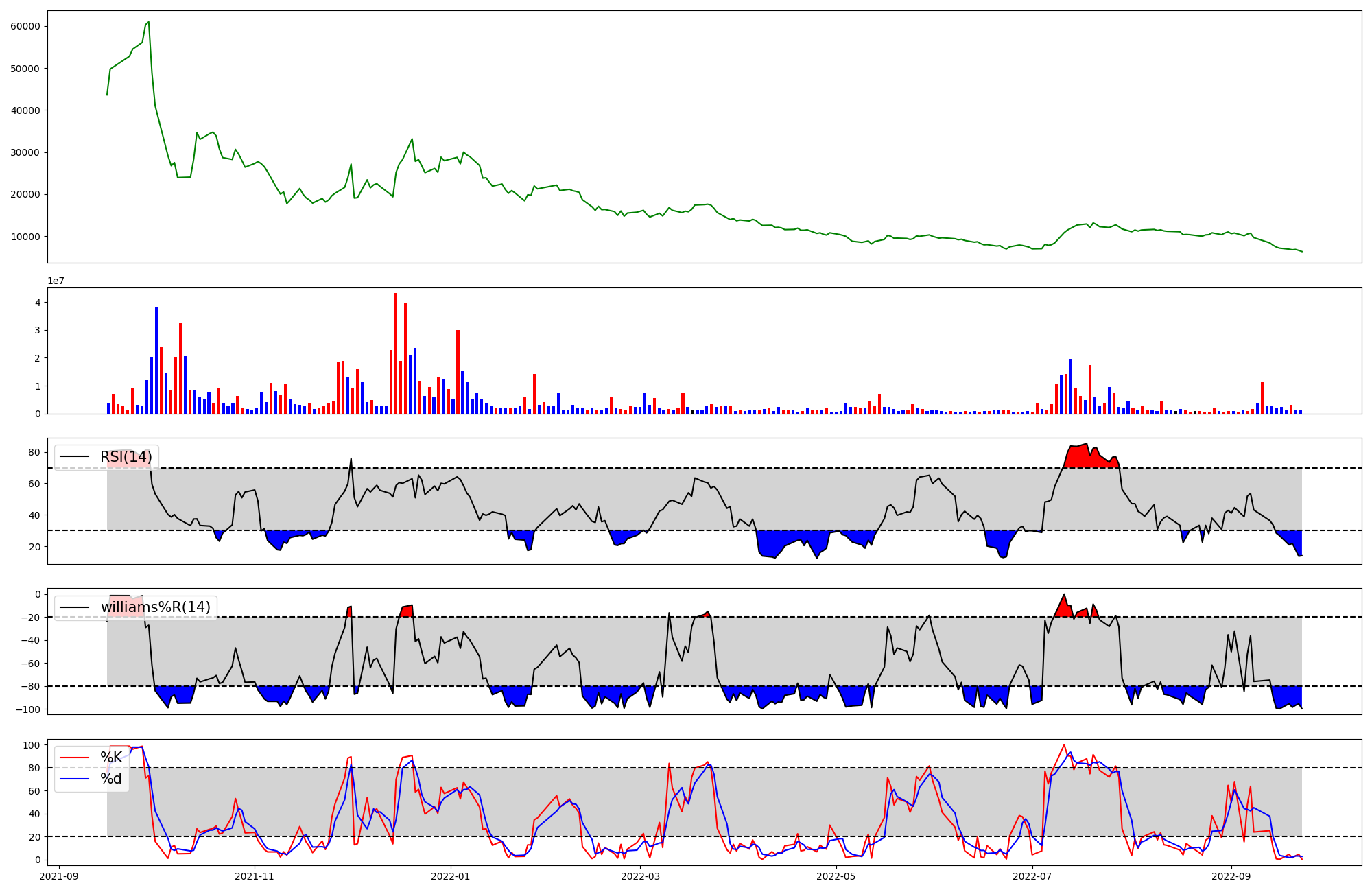Click the peak of the green price line
This screenshot has width=1372, height=892.
point(149,22)
